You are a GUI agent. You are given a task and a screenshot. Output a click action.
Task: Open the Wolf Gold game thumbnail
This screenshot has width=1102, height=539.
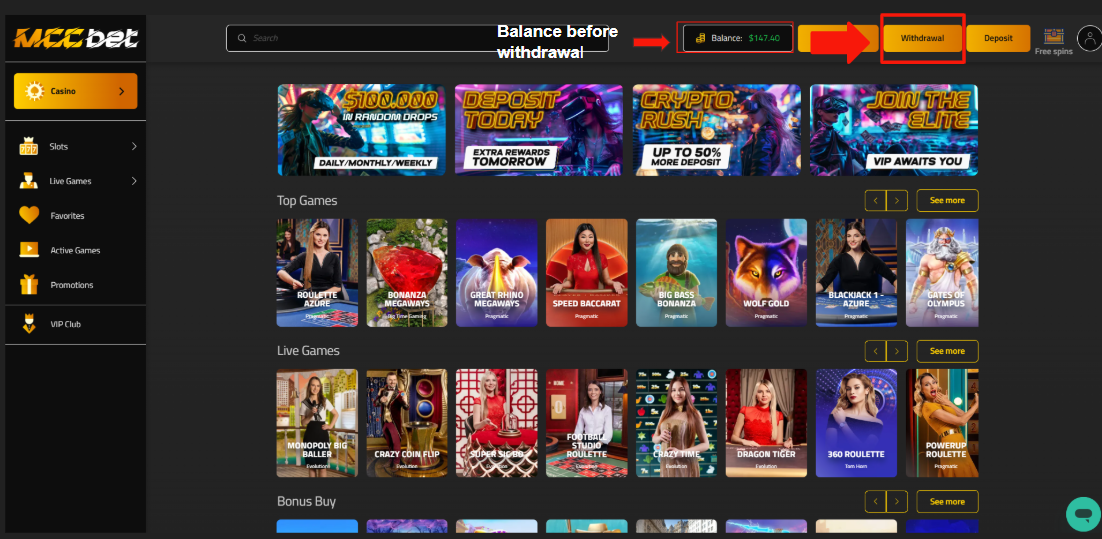pos(766,272)
